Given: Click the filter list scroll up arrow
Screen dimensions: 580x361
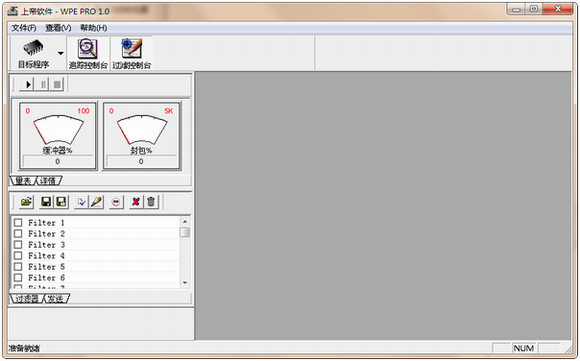Looking at the screenshot, I should click(185, 222).
